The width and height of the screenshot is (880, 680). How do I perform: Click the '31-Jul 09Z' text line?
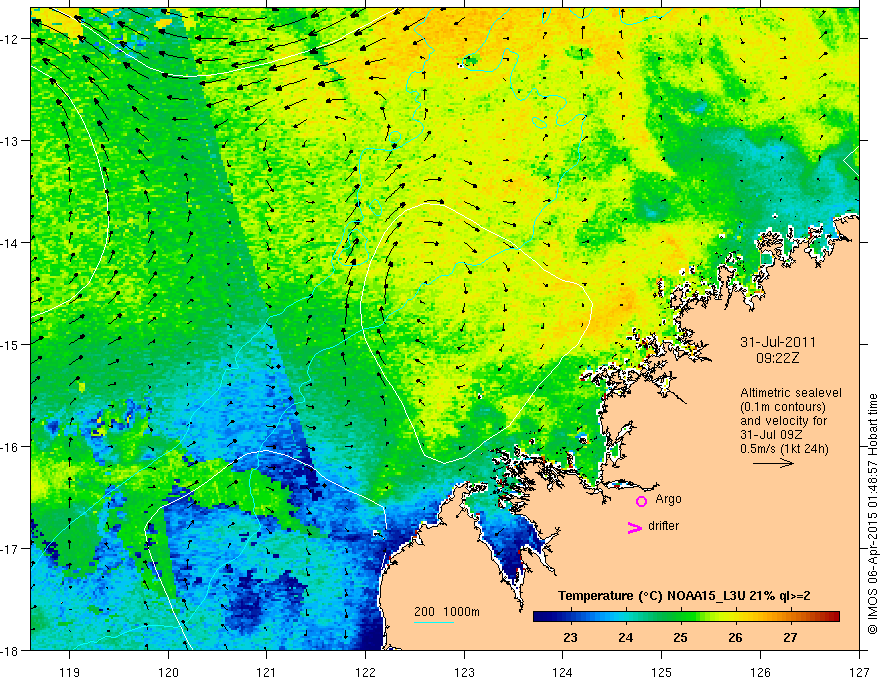[771, 435]
